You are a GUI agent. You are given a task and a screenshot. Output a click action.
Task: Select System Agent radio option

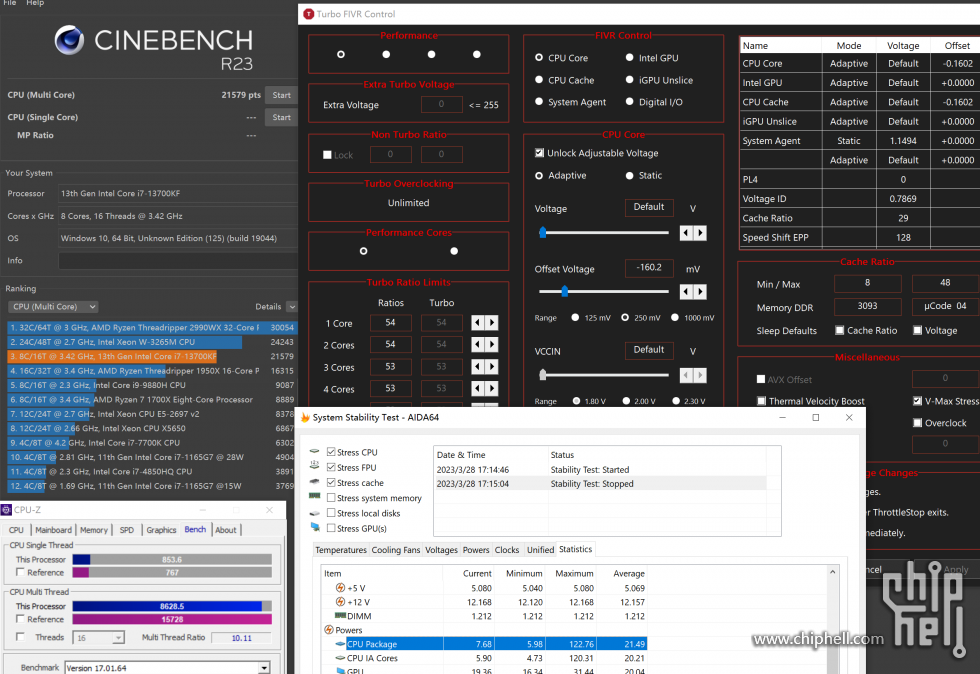[x=539, y=102]
